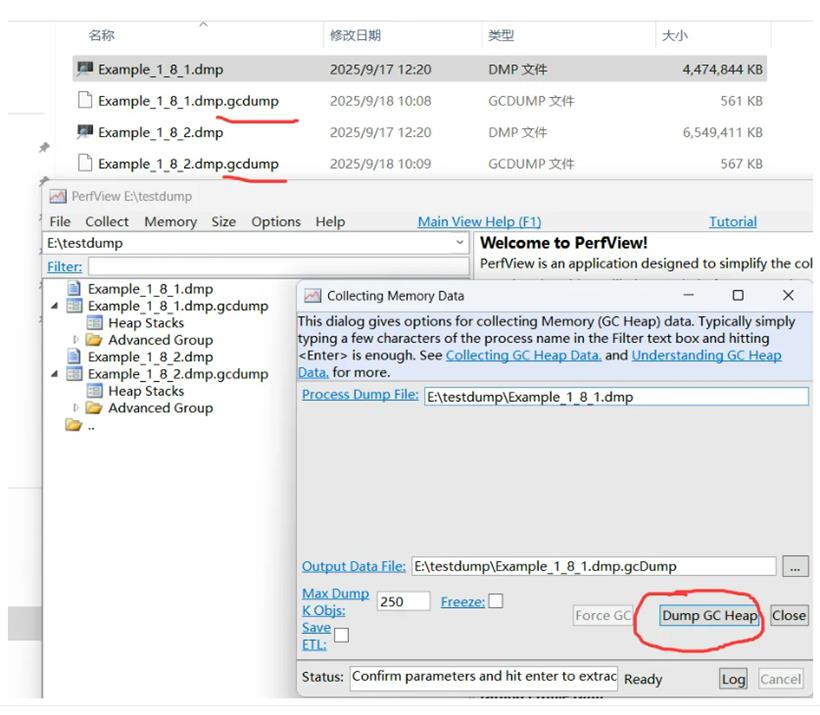Click the Max Dump K Objs field showing 250
Image resolution: width=820 pixels, height=715 pixels.
403,601
